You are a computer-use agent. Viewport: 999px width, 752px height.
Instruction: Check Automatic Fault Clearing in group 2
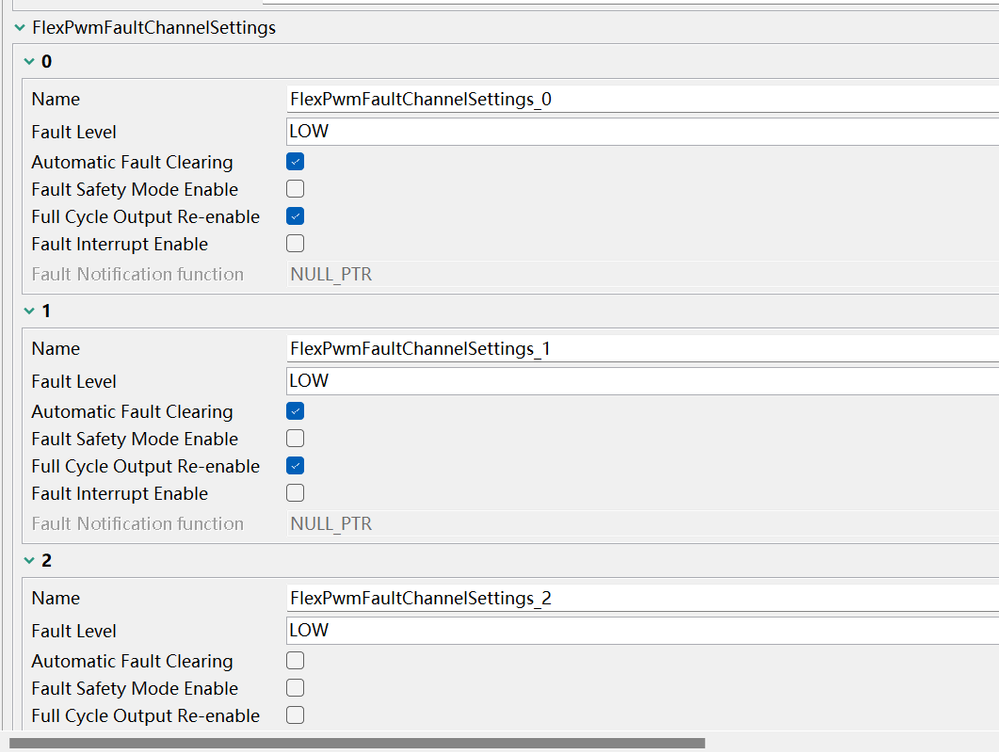point(295,661)
